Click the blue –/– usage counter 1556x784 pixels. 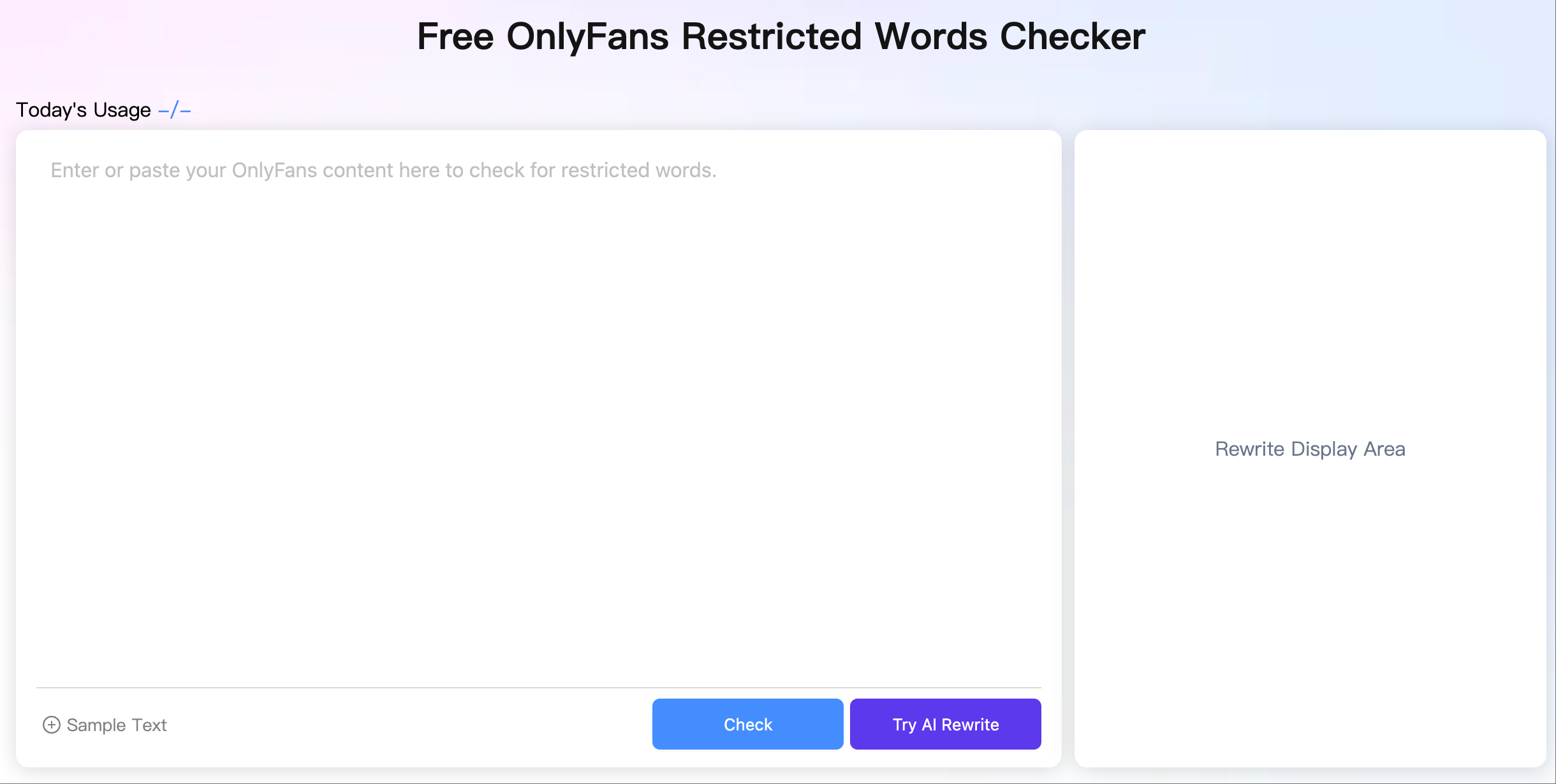[x=175, y=110]
